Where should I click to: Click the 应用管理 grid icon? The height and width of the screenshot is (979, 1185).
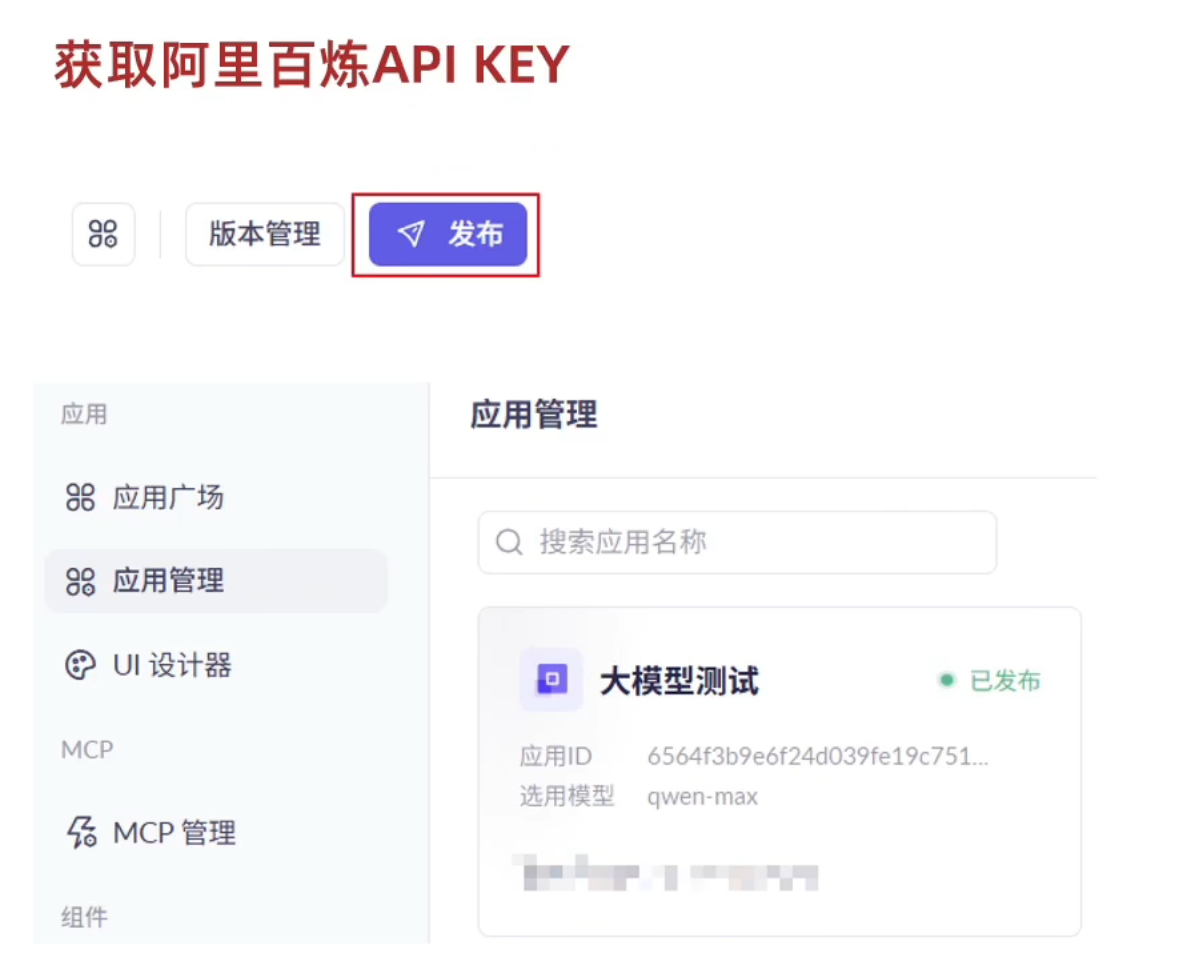[80, 581]
